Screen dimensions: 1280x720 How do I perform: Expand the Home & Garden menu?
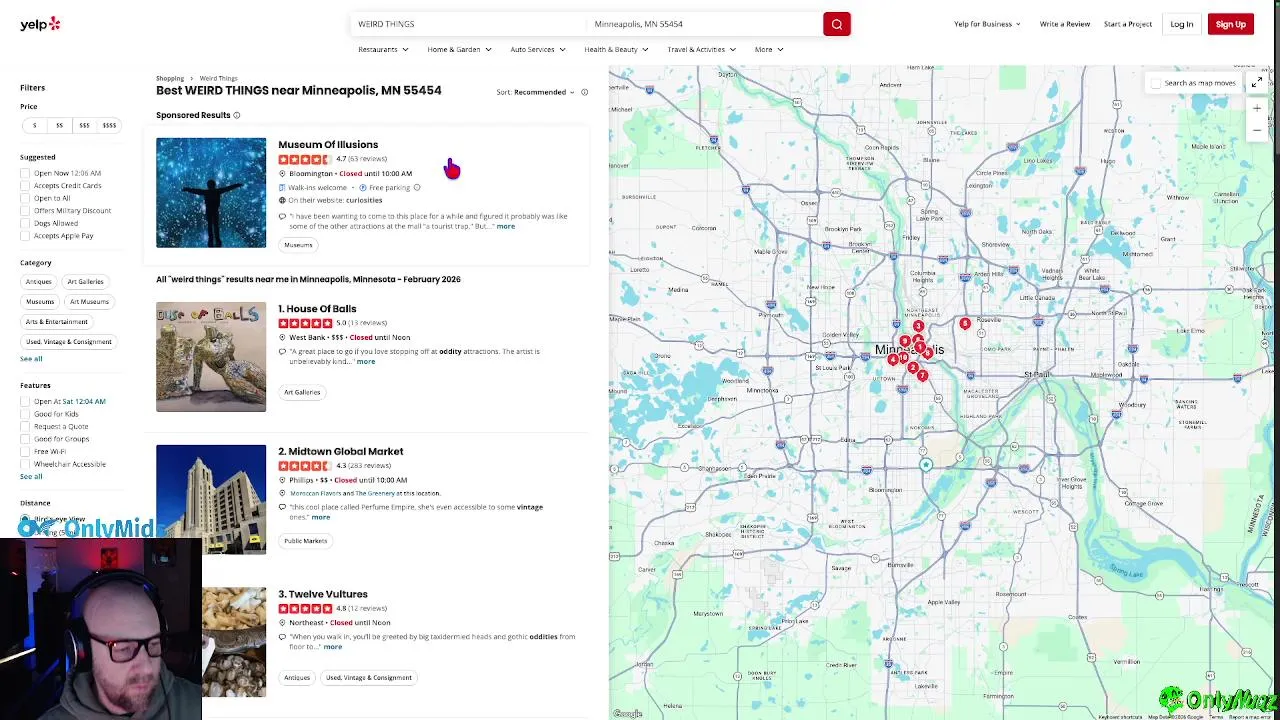459,50
